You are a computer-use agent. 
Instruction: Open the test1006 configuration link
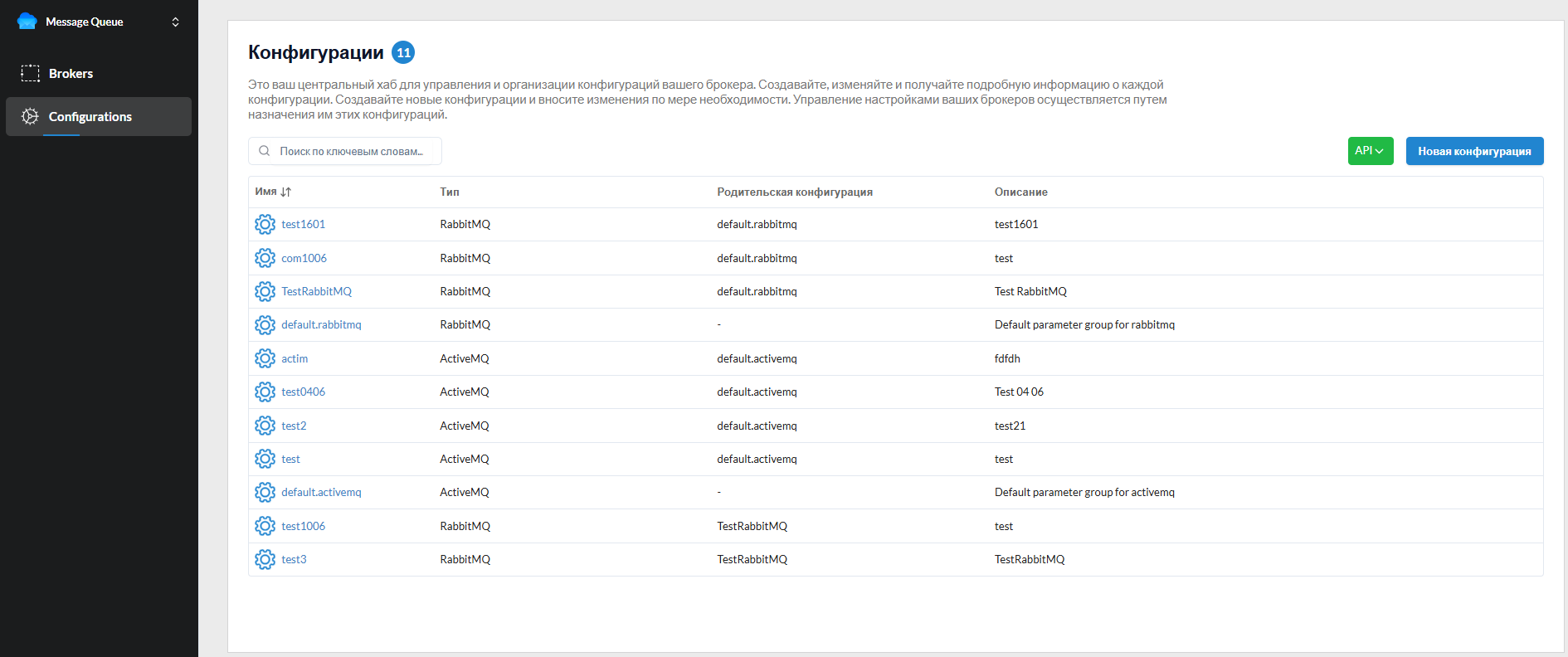pos(303,526)
